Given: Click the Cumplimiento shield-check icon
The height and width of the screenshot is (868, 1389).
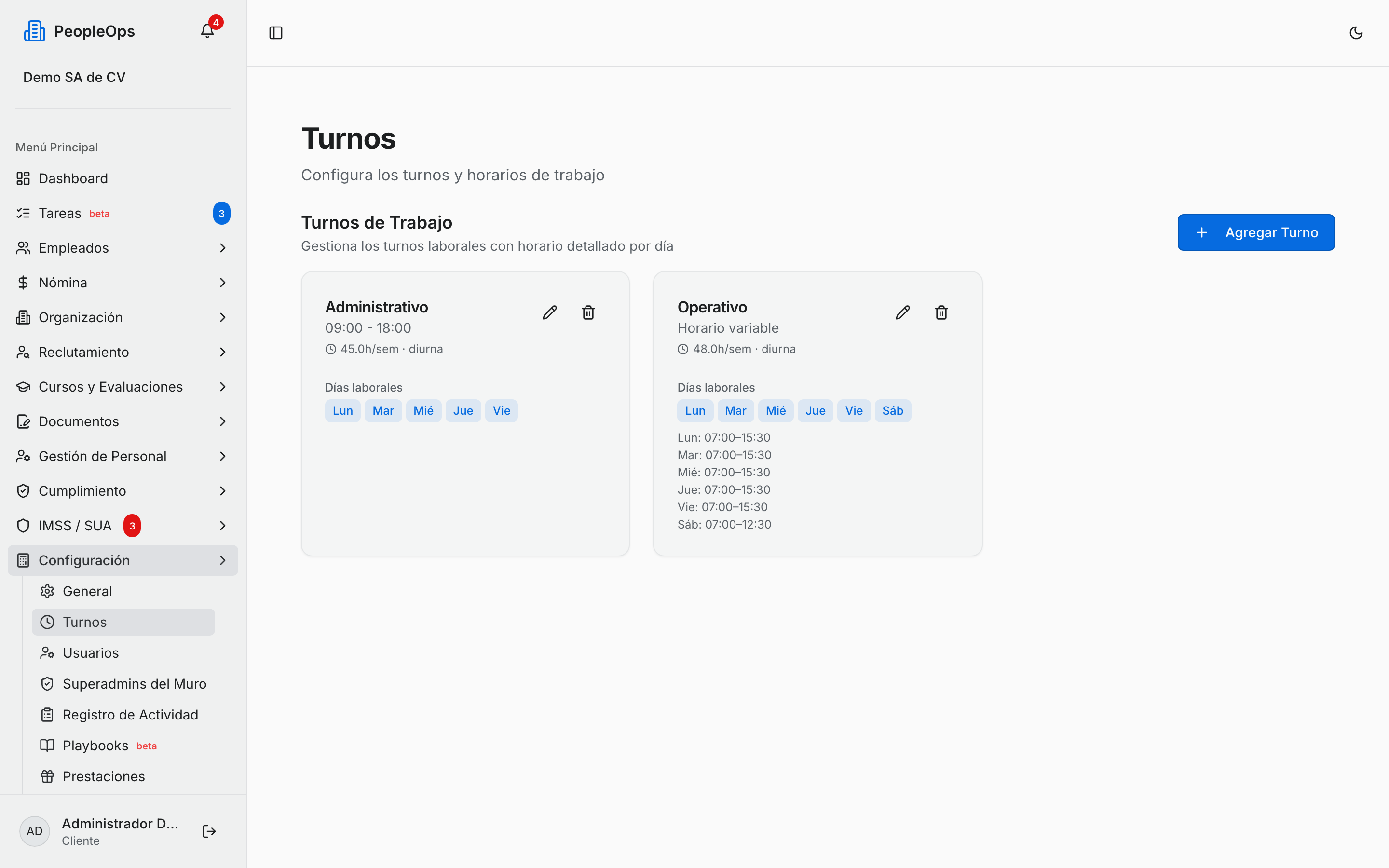Looking at the screenshot, I should (23, 491).
